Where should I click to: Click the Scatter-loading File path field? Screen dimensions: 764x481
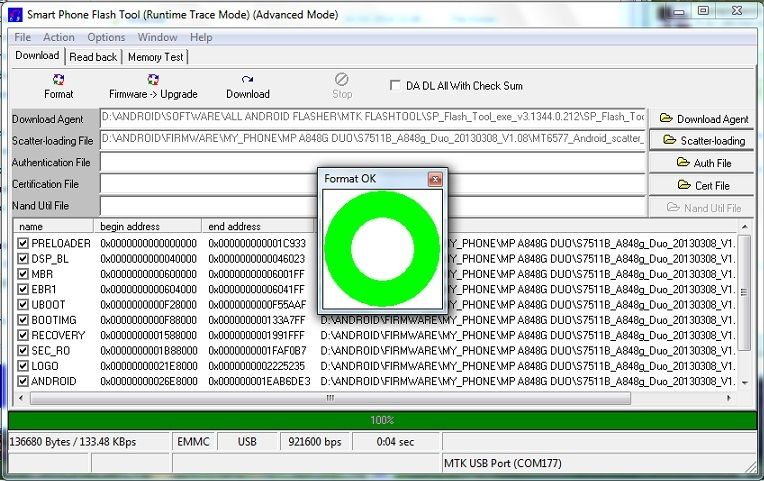click(x=373, y=139)
